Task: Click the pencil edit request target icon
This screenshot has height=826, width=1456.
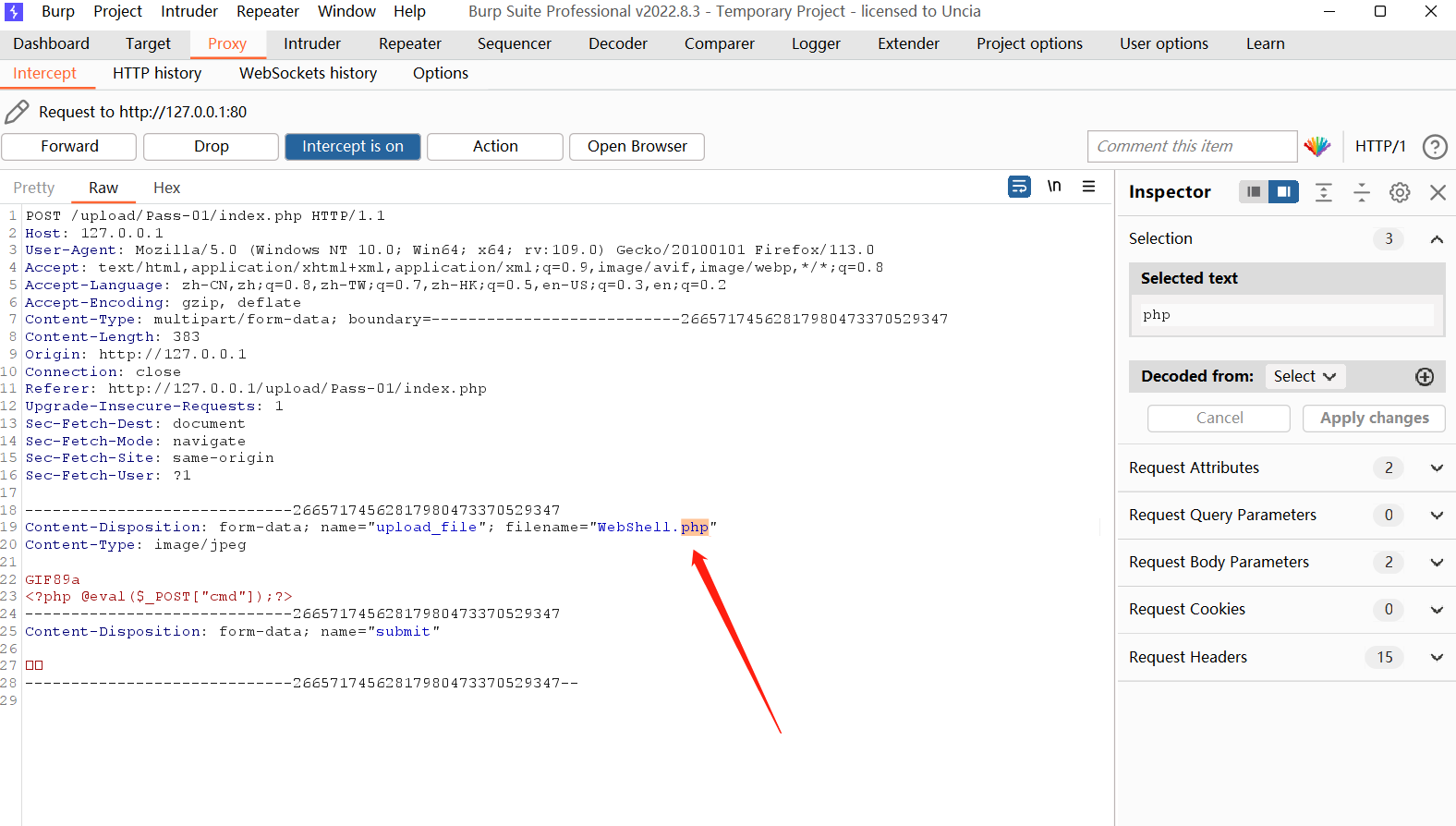Action: tap(17, 112)
